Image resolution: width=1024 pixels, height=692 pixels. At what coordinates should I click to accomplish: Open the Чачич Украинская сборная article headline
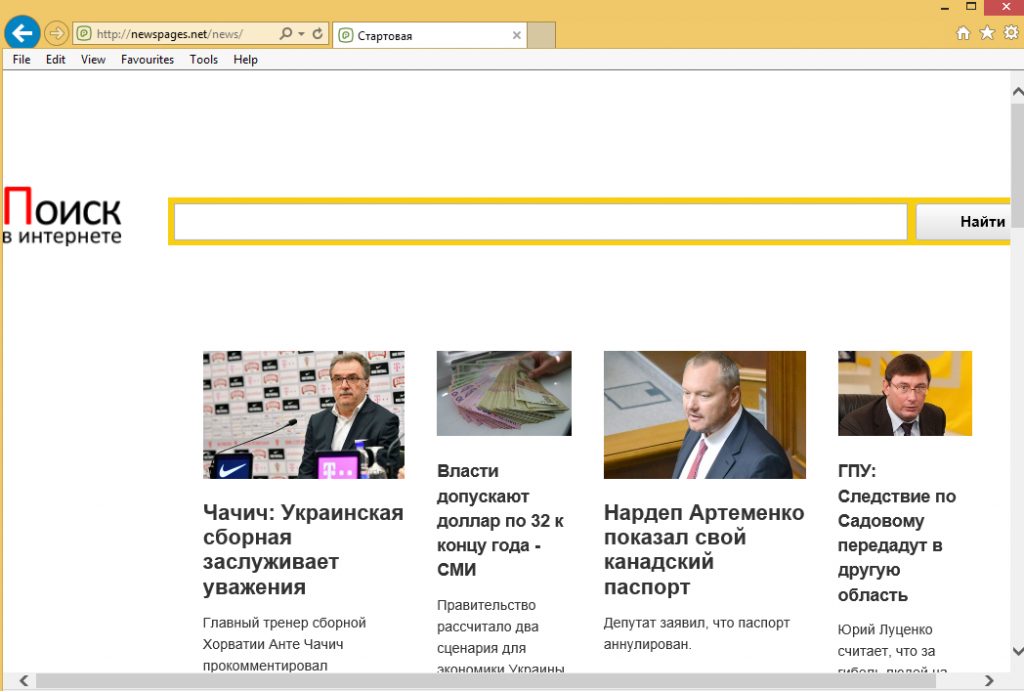[303, 549]
